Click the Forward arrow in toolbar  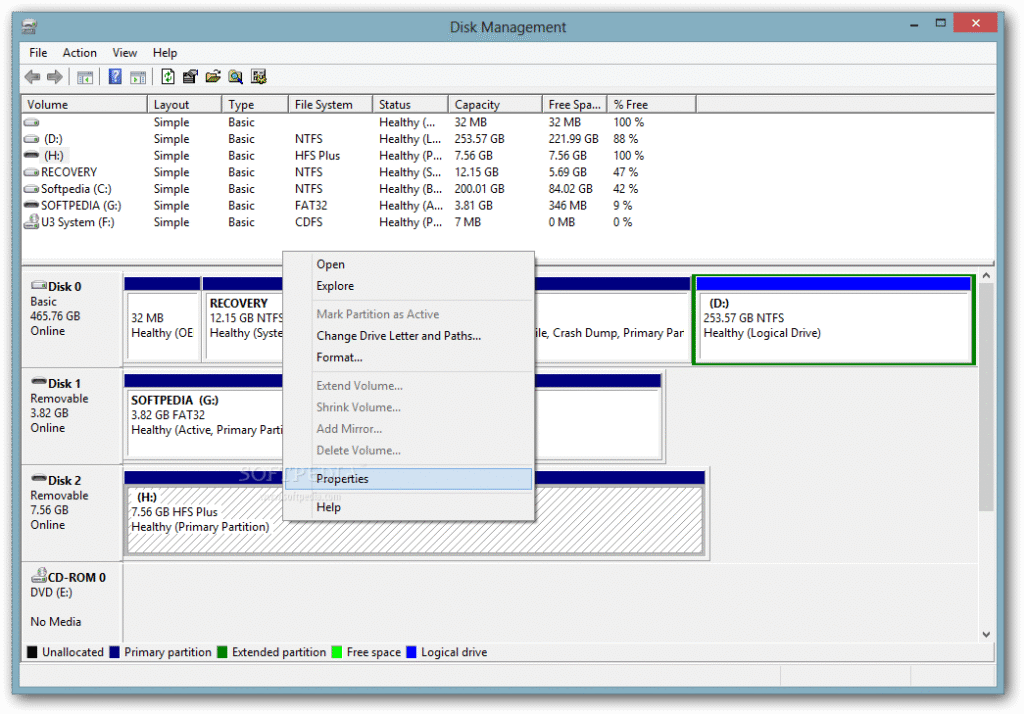(x=53, y=77)
